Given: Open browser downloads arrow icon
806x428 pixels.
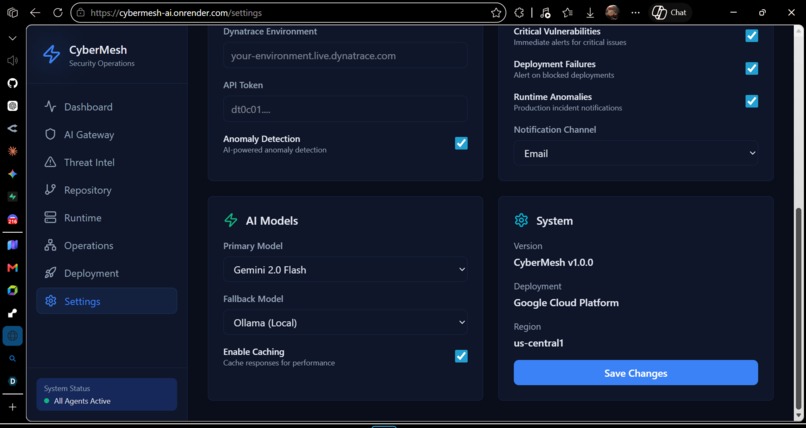Looking at the screenshot, I should pyautogui.click(x=590, y=13).
